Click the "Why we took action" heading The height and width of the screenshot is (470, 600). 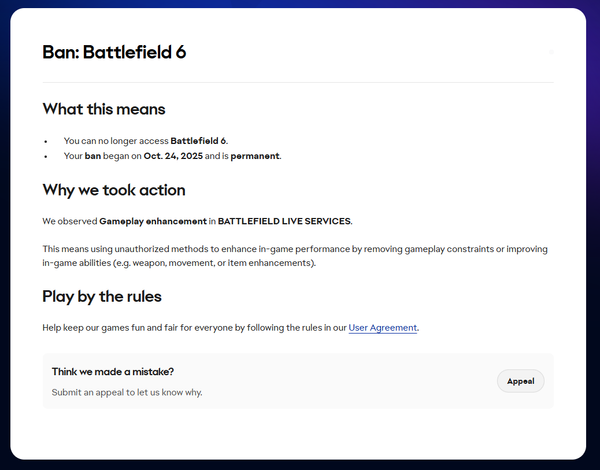[x=113, y=190]
